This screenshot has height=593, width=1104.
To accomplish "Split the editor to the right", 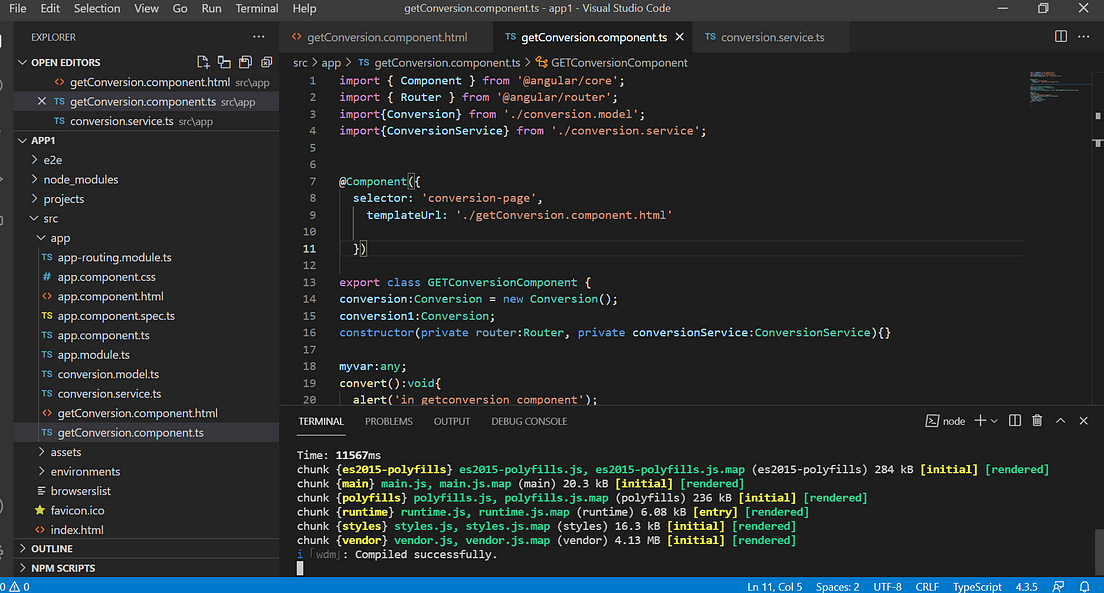I will click(x=1060, y=37).
